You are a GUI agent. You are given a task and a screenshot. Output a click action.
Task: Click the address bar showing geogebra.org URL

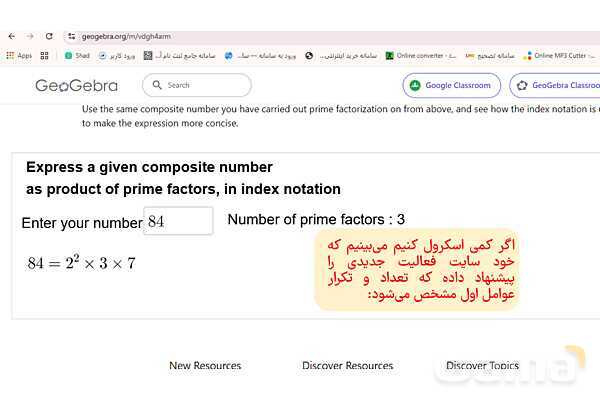pos(300,36)
